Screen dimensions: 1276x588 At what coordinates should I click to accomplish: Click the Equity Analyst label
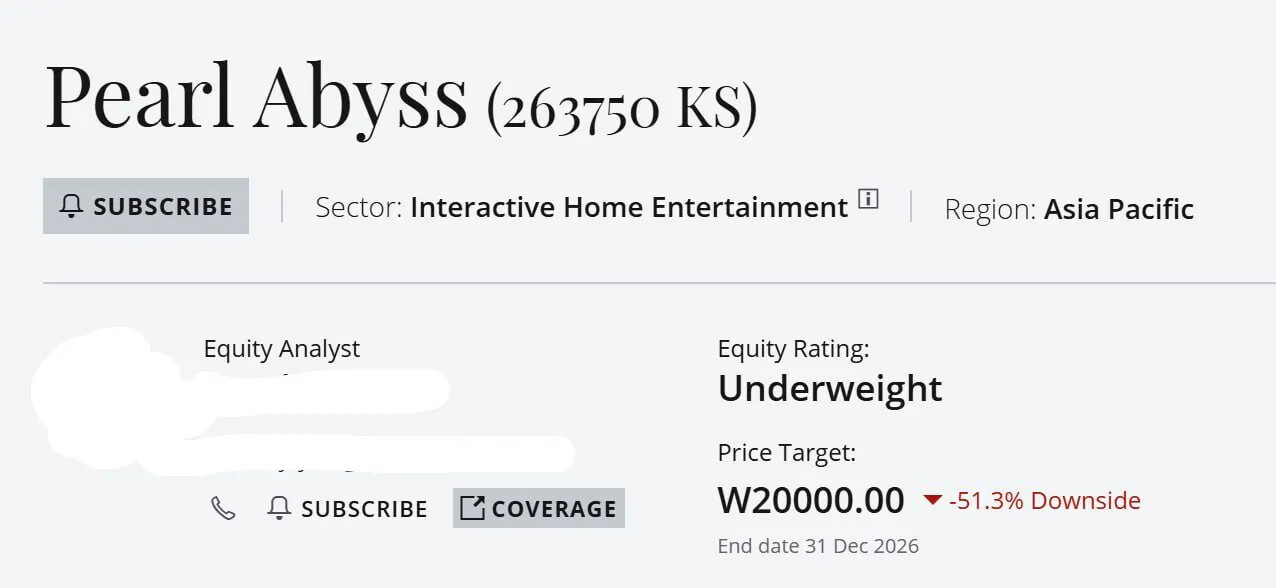point(282,349)
